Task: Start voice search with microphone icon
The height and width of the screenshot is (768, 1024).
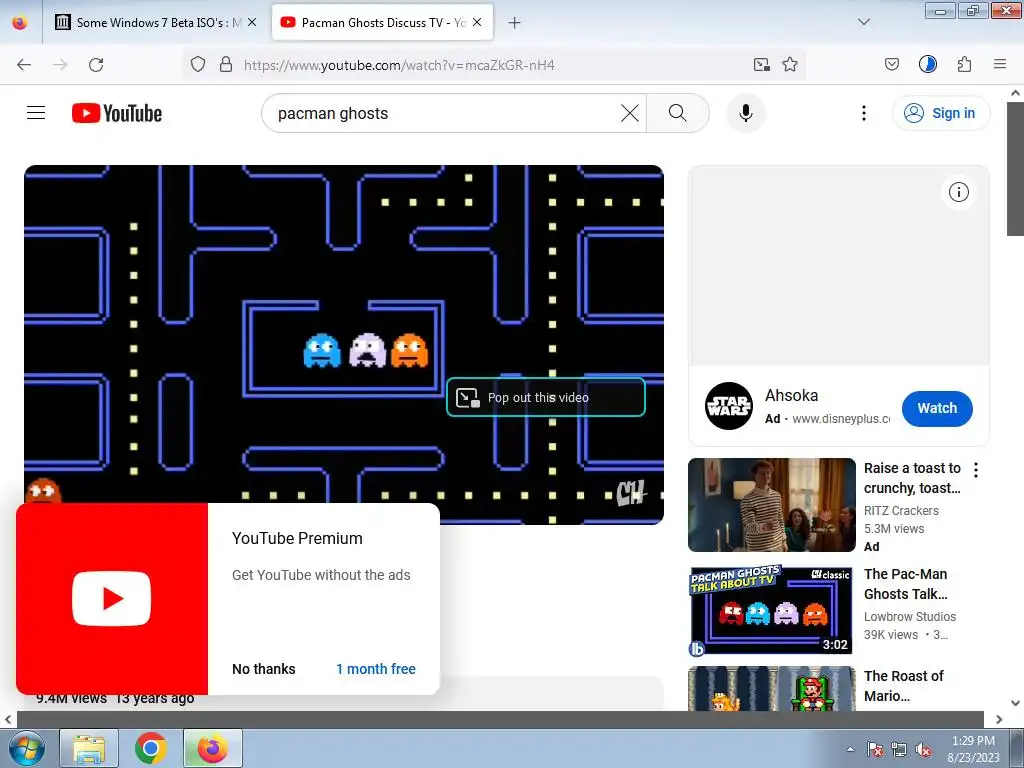Action: point(746,113)
